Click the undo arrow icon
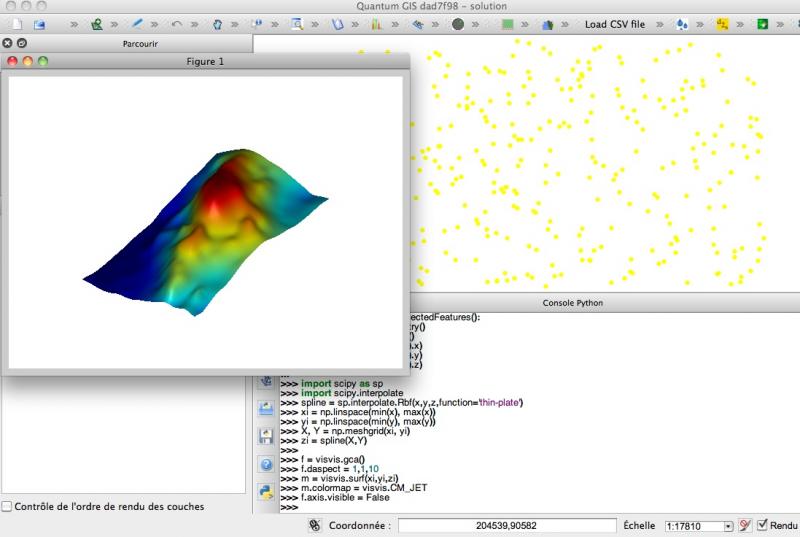The image size is (800, 537). [x=177, y=24]
